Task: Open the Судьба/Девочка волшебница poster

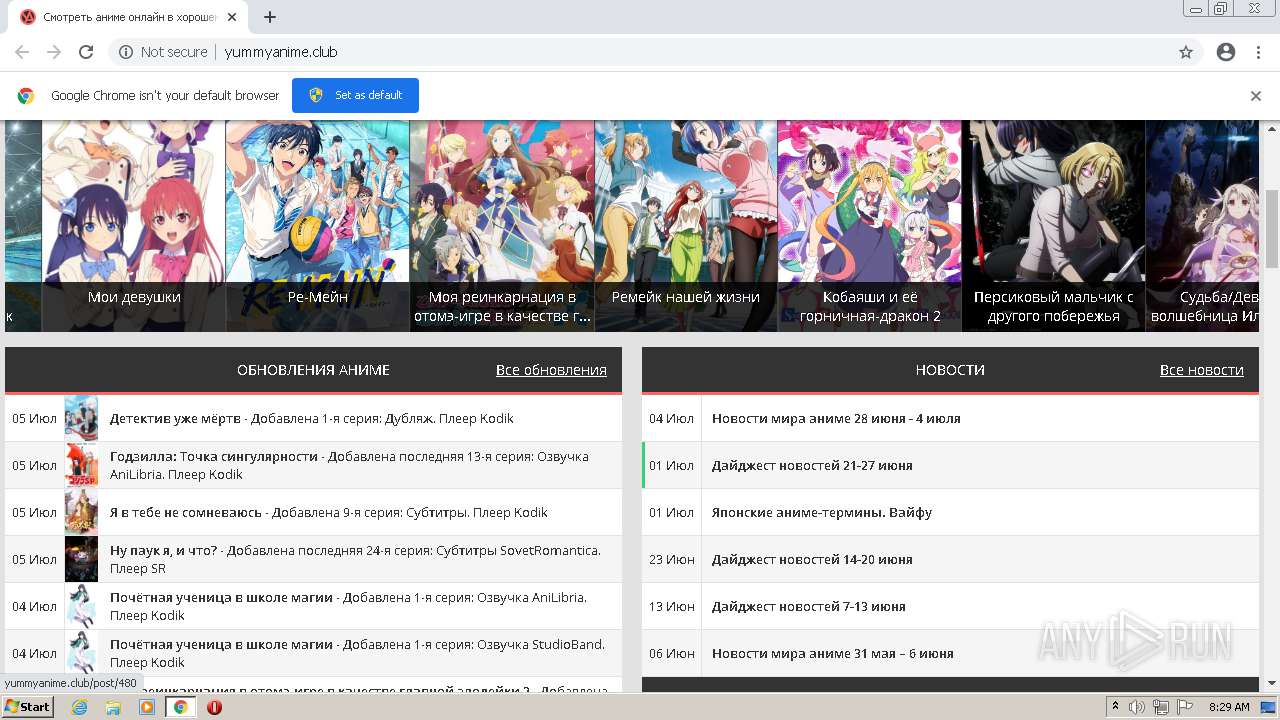Action: click(x=1202, y=226)
